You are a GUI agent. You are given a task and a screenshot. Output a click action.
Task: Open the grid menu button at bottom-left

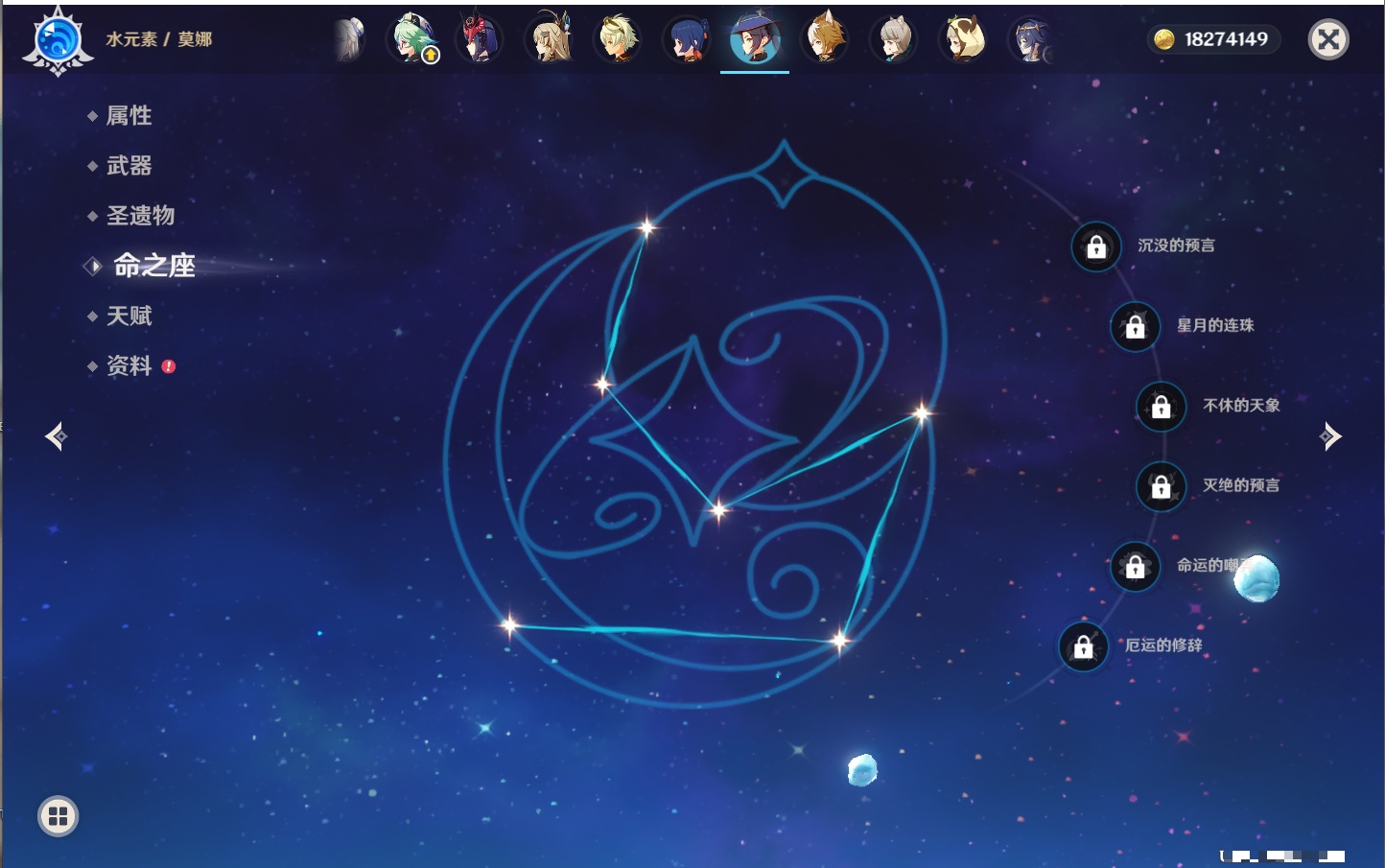pos(58,816)
